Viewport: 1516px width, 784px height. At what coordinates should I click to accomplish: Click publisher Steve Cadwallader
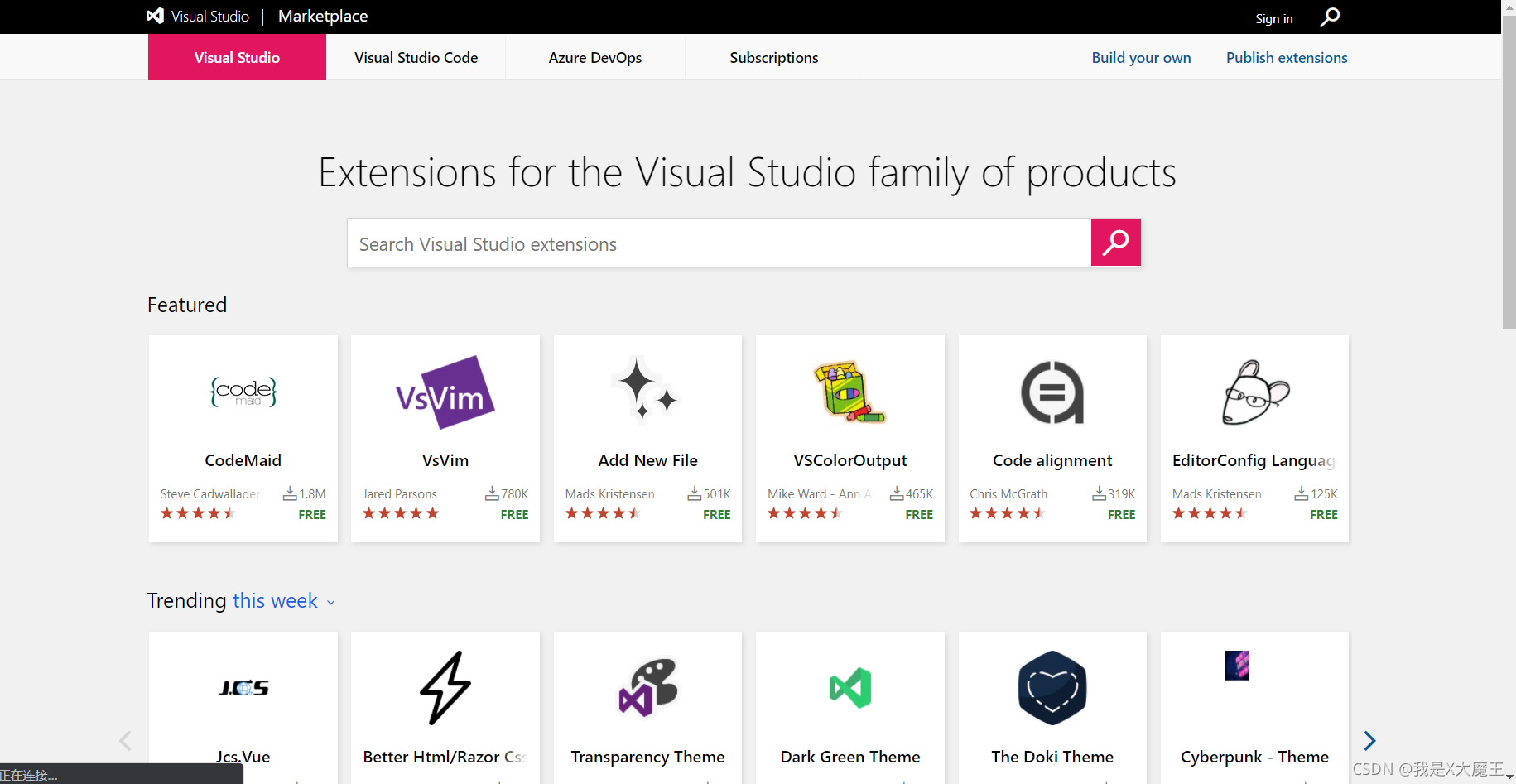click(210, 493)
